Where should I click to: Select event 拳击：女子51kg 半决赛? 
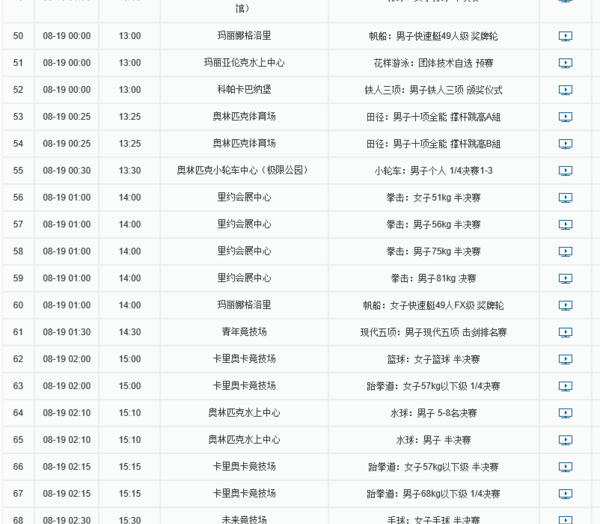point(433,198)
